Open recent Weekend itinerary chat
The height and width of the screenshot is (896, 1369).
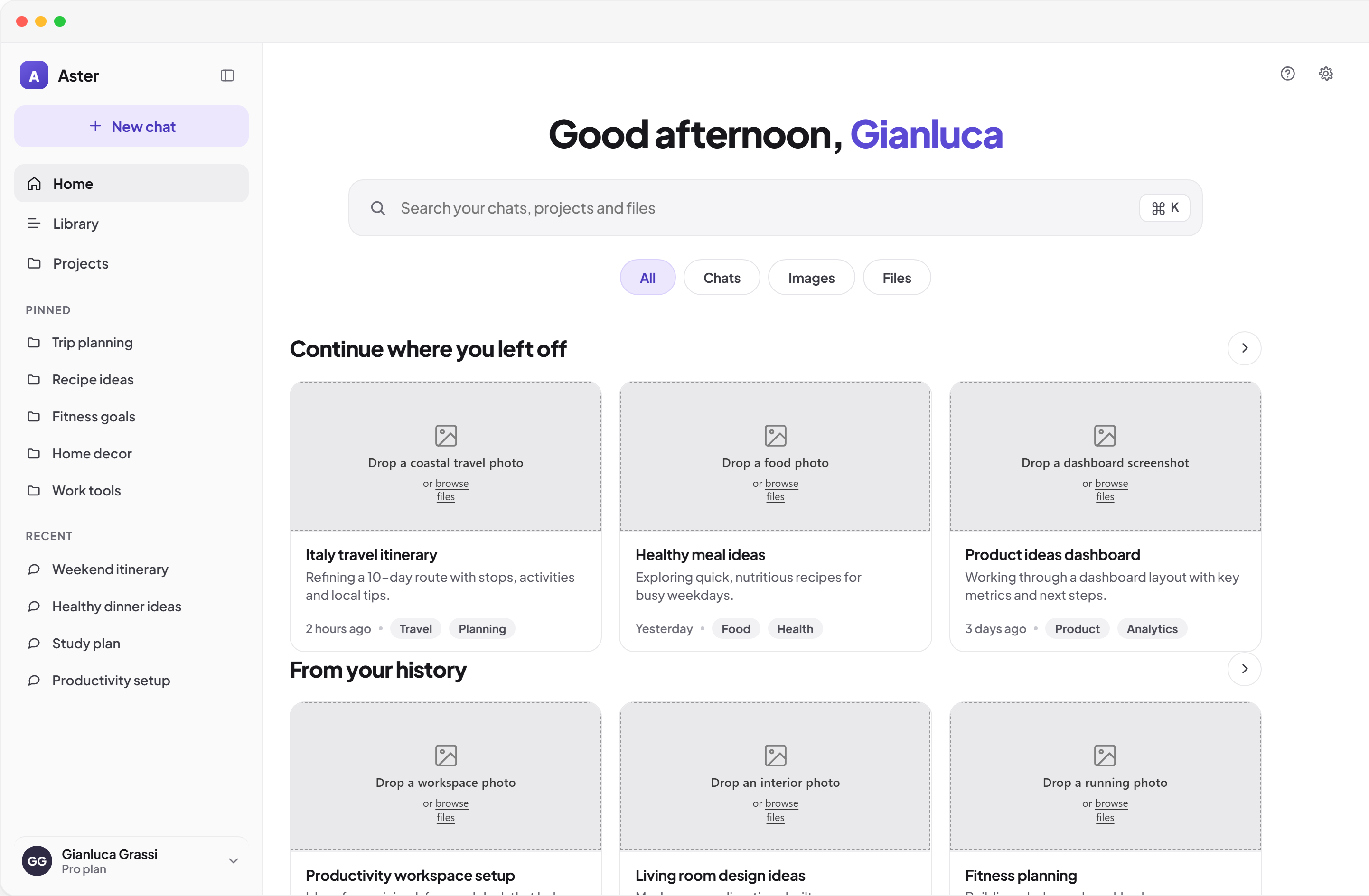pos(131,569)
